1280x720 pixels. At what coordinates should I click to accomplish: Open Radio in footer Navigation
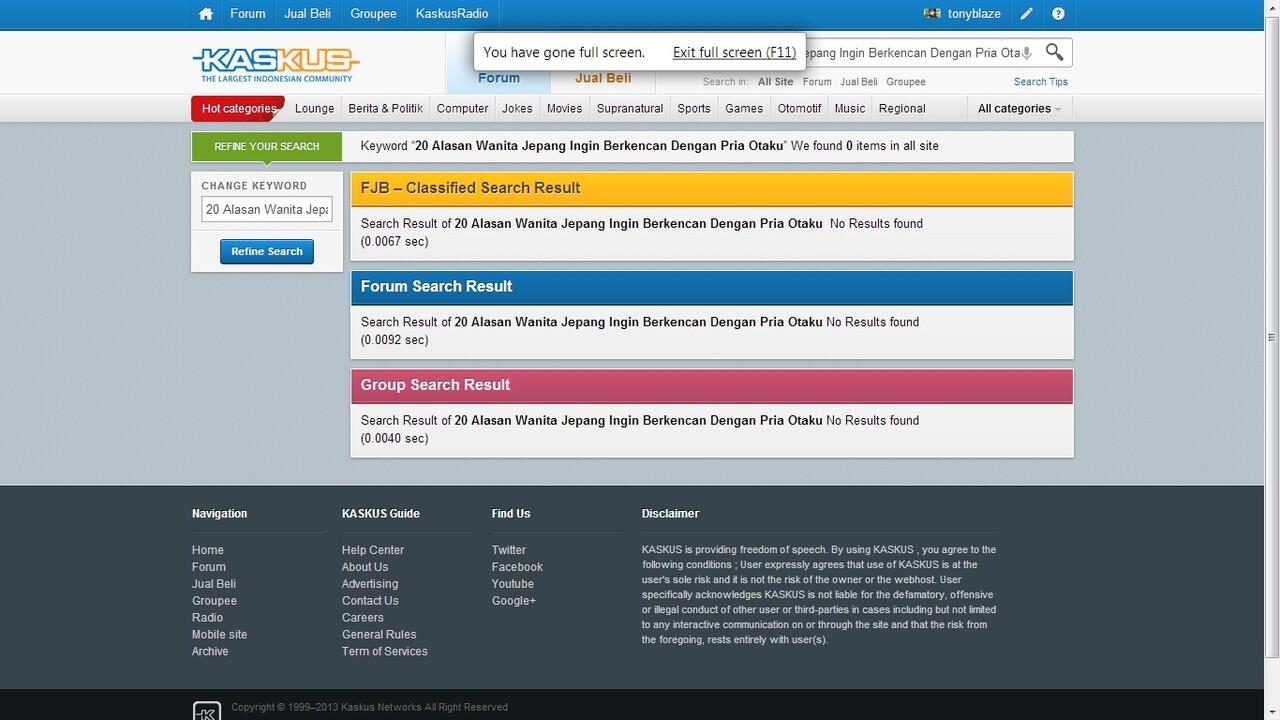pyautogui.click(x=207, y=618)
